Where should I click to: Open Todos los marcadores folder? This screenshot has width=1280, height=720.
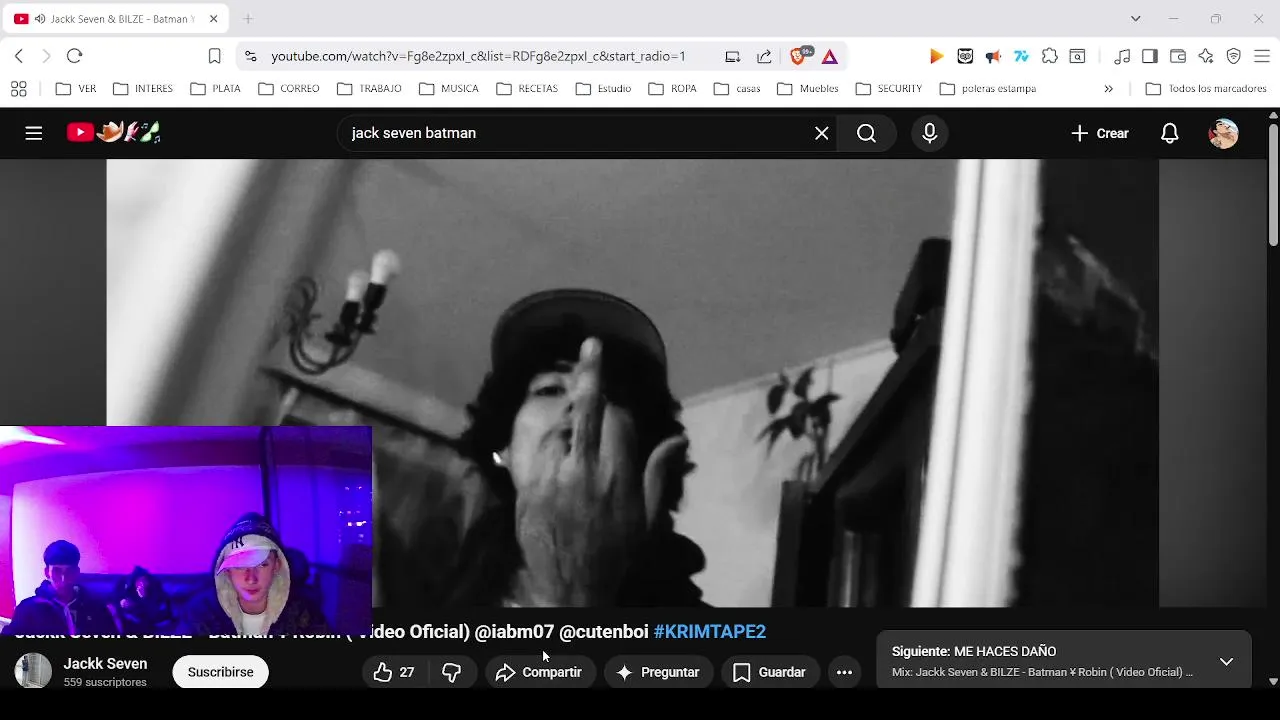pos(1207,88)
